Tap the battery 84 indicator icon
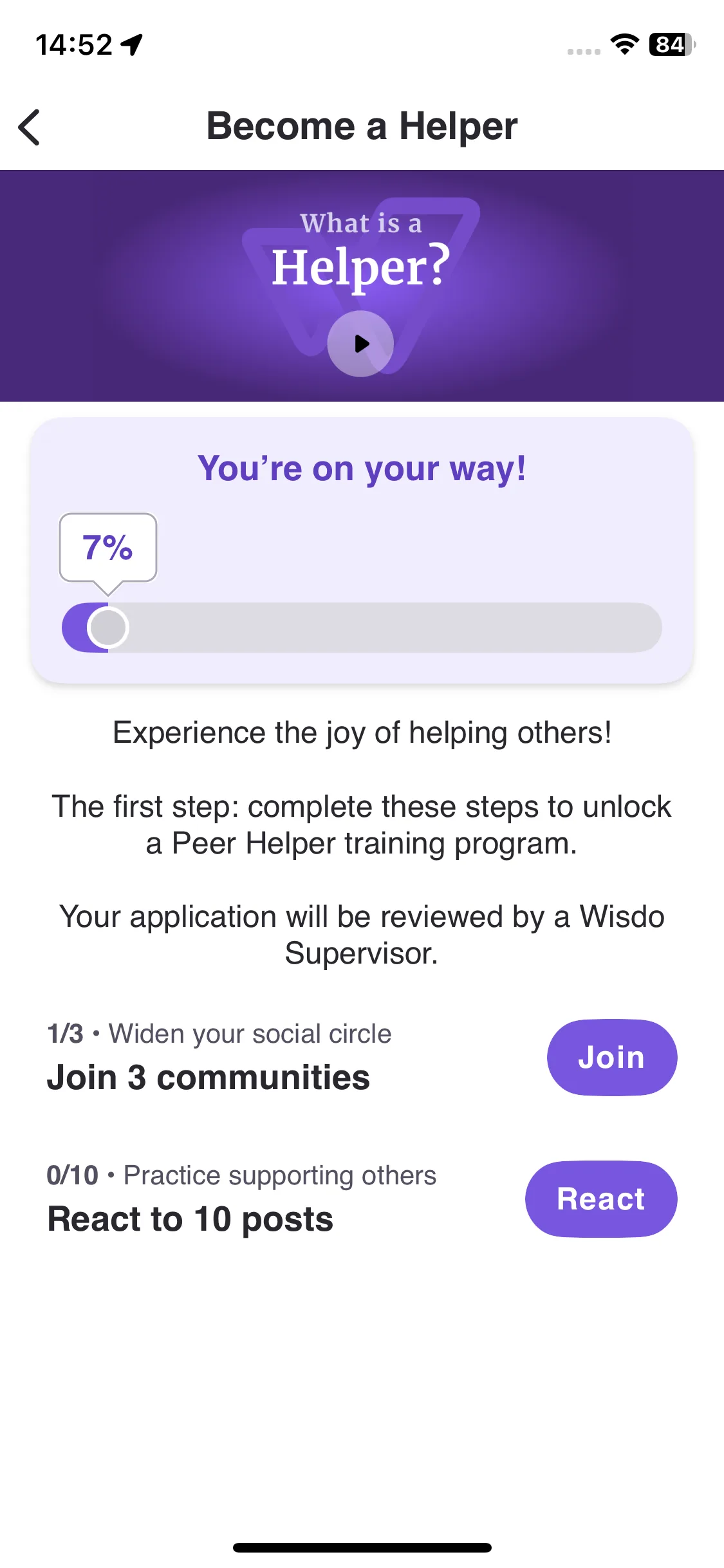The height and width of the screenshot is (1568, 724). (x=672, y=44)
